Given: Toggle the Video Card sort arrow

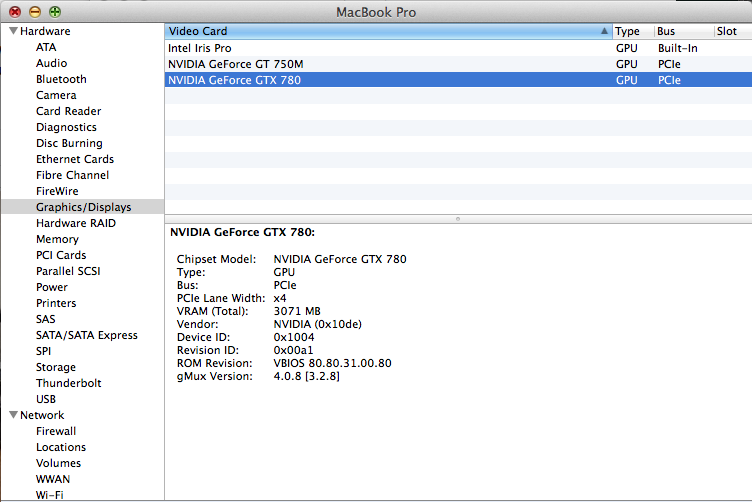Looking at the screenshot, I should click(604, 31).
